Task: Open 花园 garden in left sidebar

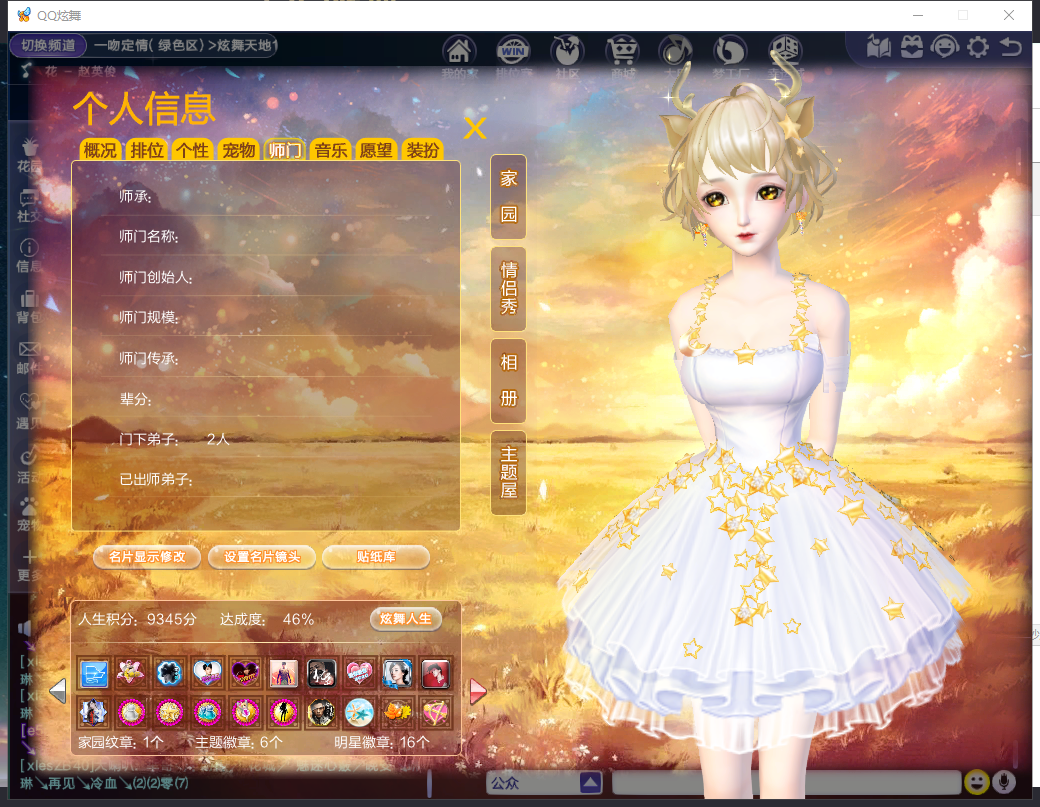Action: tap(29, 155)
